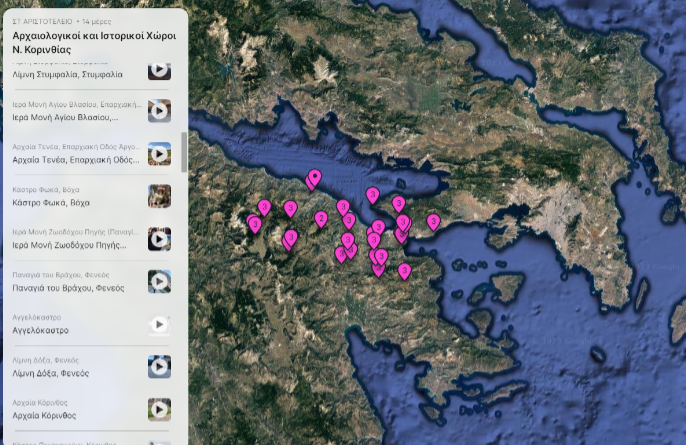Play the Ιερά Μονή Ζωοδόχου Πηγής thumbnail
This screenshot has width=686, height=445.
point(159,239)
